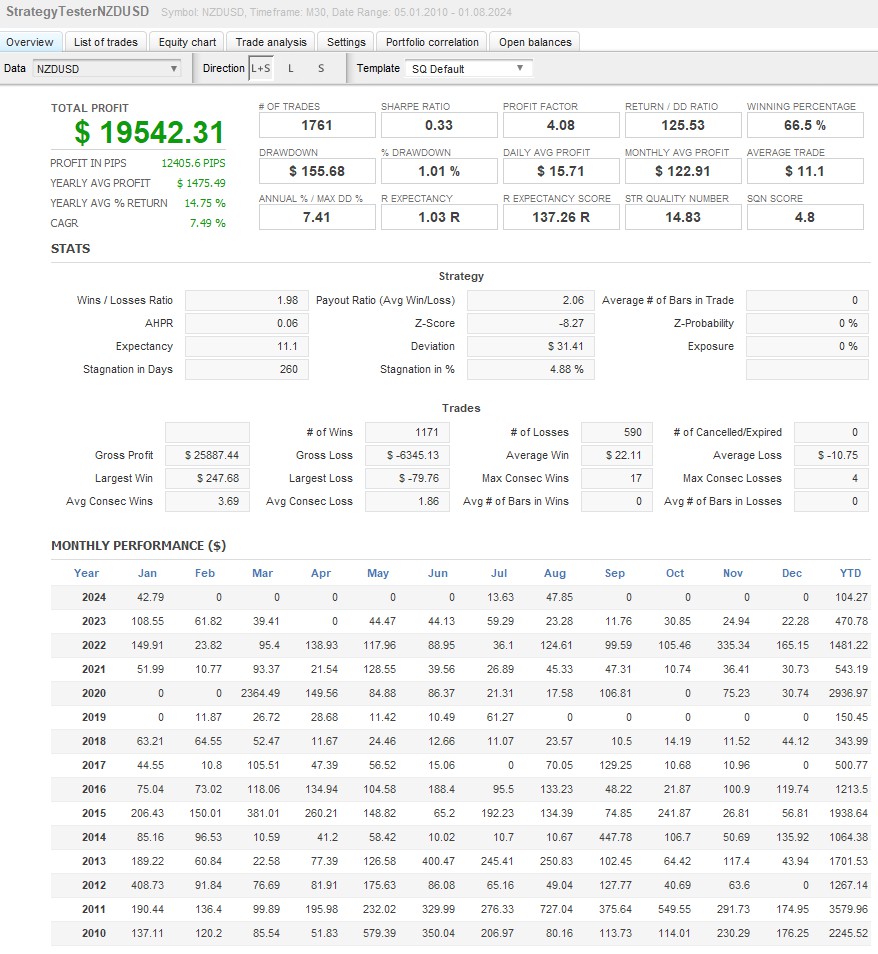878x954 pixels.
Task: Click the # of Losses field 590
Action: click(x=617, y=433)
